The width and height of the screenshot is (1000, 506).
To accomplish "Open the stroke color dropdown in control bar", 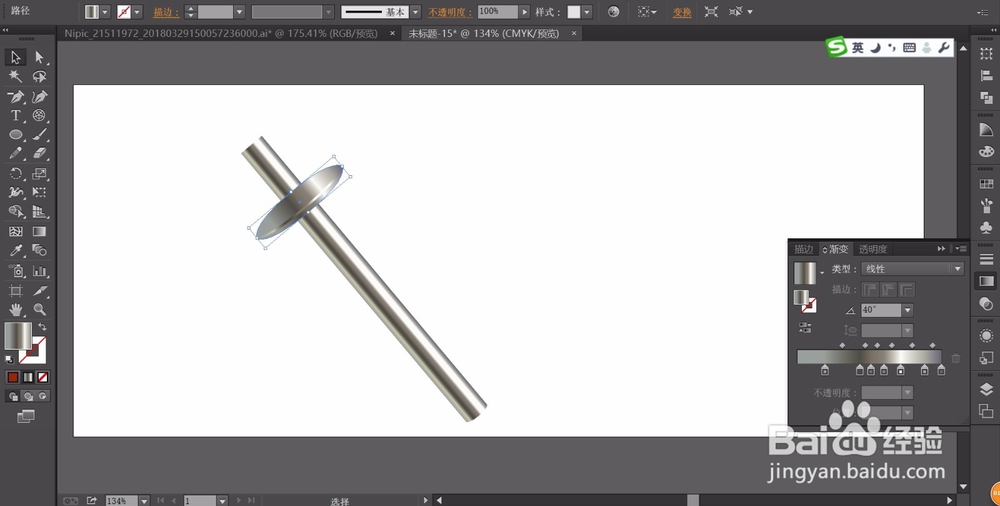I will point(137,11).
